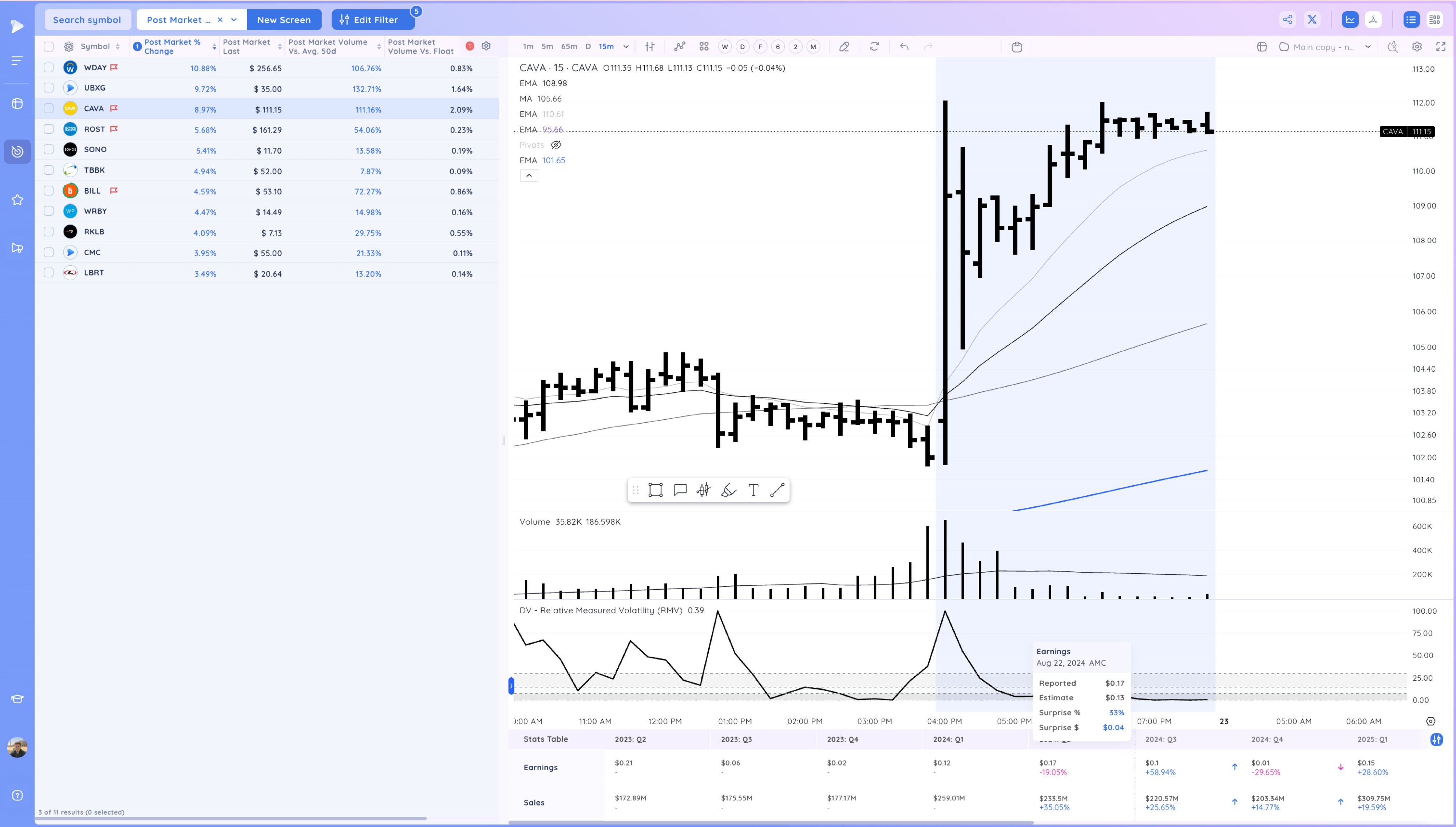Viewport: 1456px width, 827px height.
Task: Toggle the select-all checkbox in table header
Action: tap(49, 47)
